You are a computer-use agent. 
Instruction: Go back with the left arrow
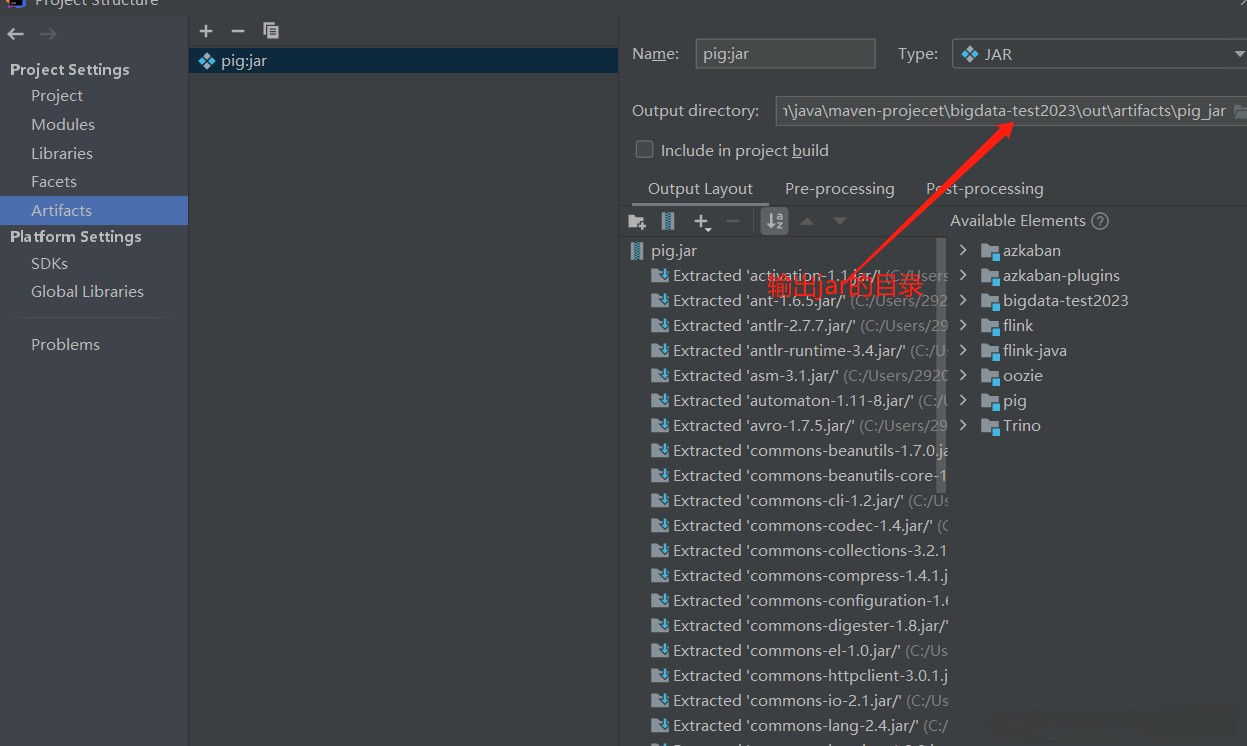point(16,34)
